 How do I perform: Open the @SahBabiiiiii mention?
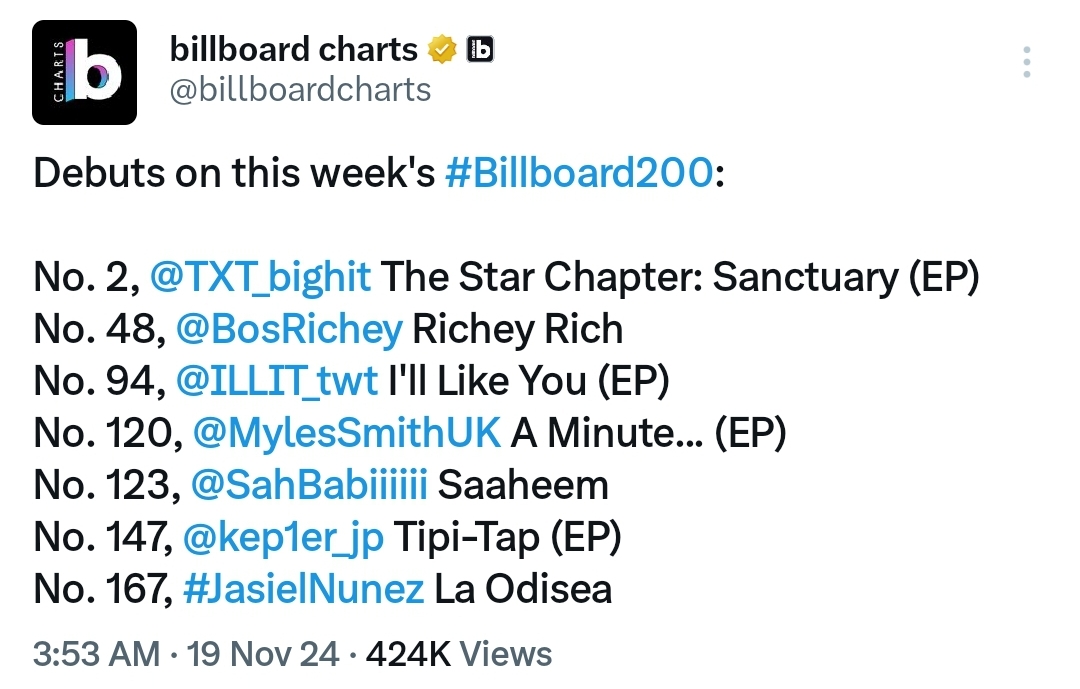pyautogui.click(x=309, y=485)
